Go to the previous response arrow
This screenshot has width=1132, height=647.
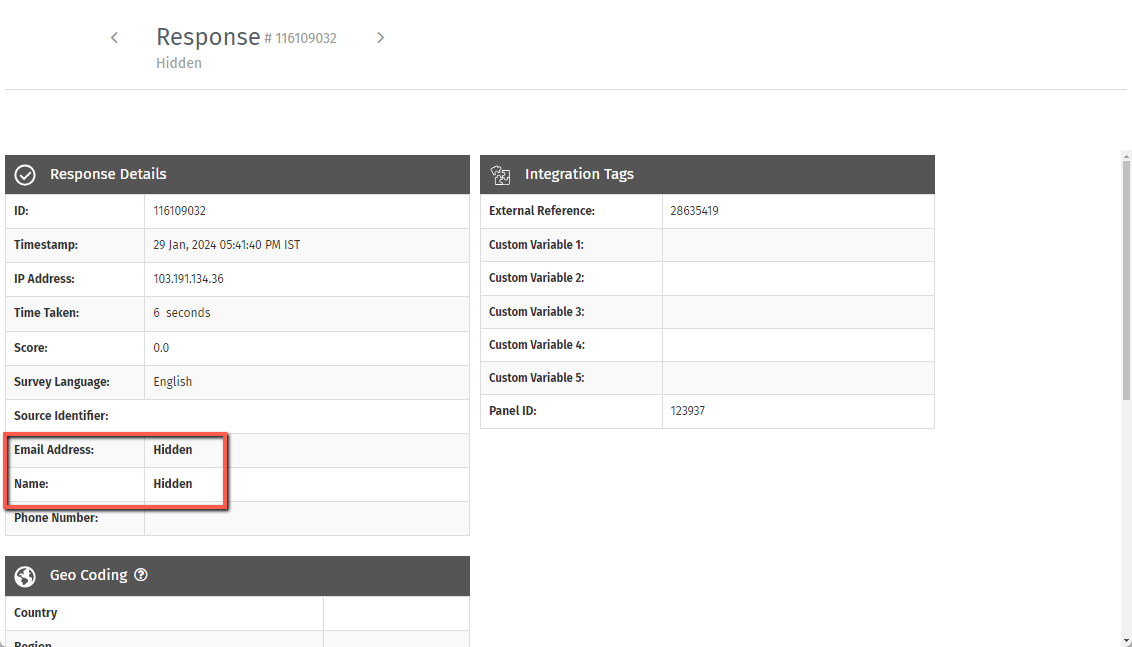[x=114, y=38]
